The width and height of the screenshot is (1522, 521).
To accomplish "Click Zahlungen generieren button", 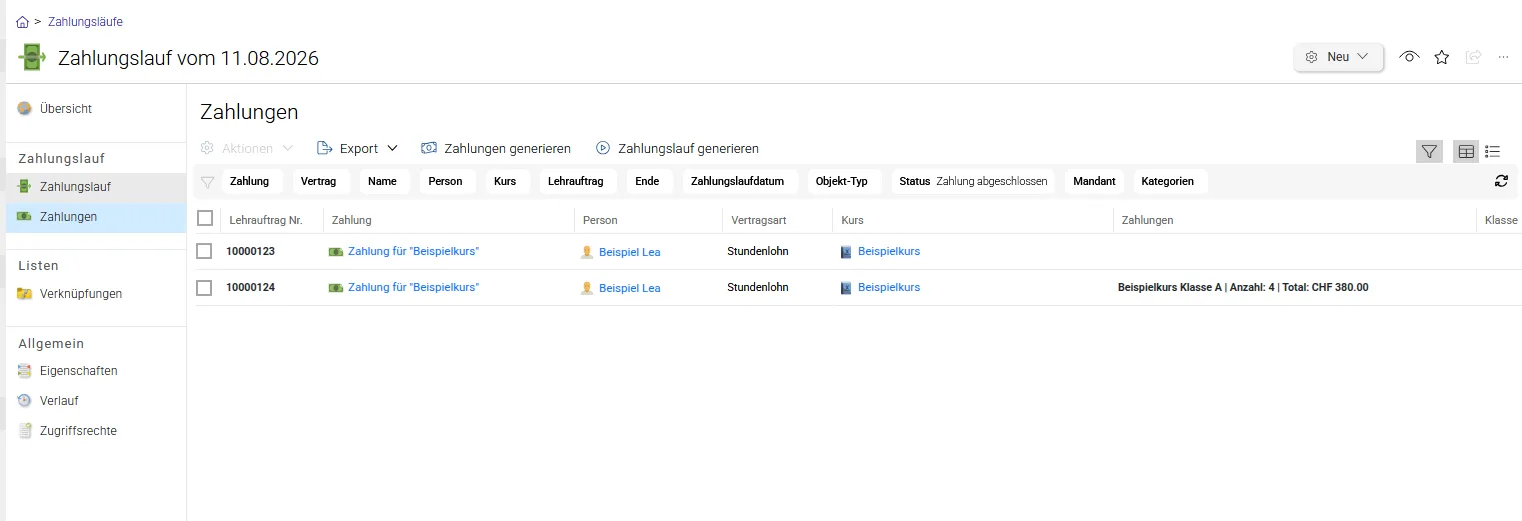I will [496, 148].
